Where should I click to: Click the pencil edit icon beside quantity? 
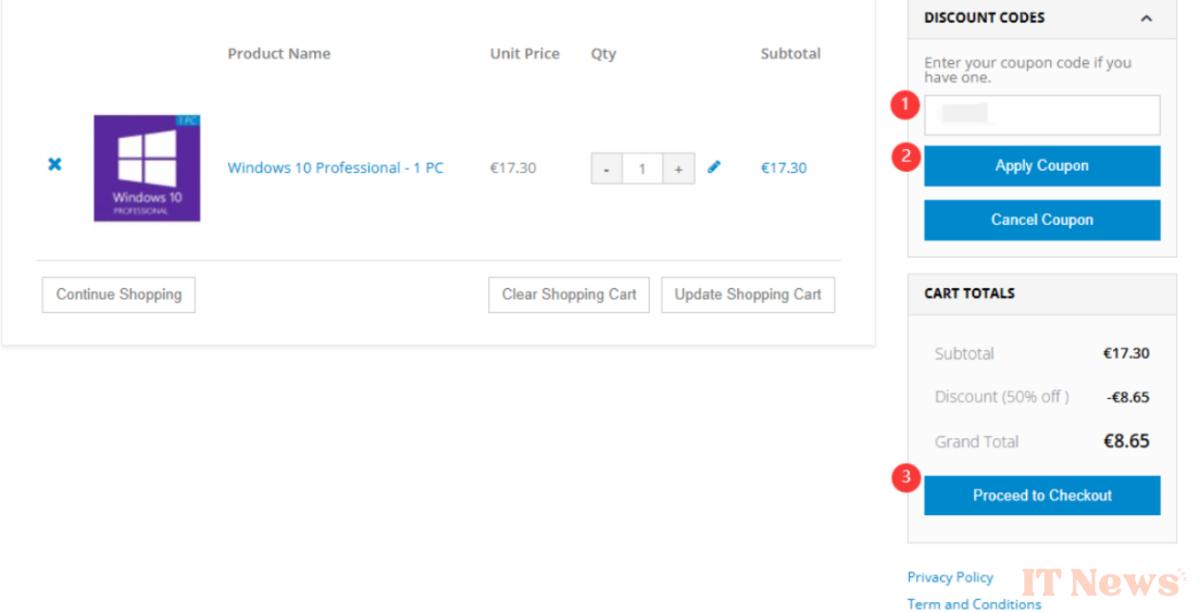pyautogui.click(x=714, y=167)
